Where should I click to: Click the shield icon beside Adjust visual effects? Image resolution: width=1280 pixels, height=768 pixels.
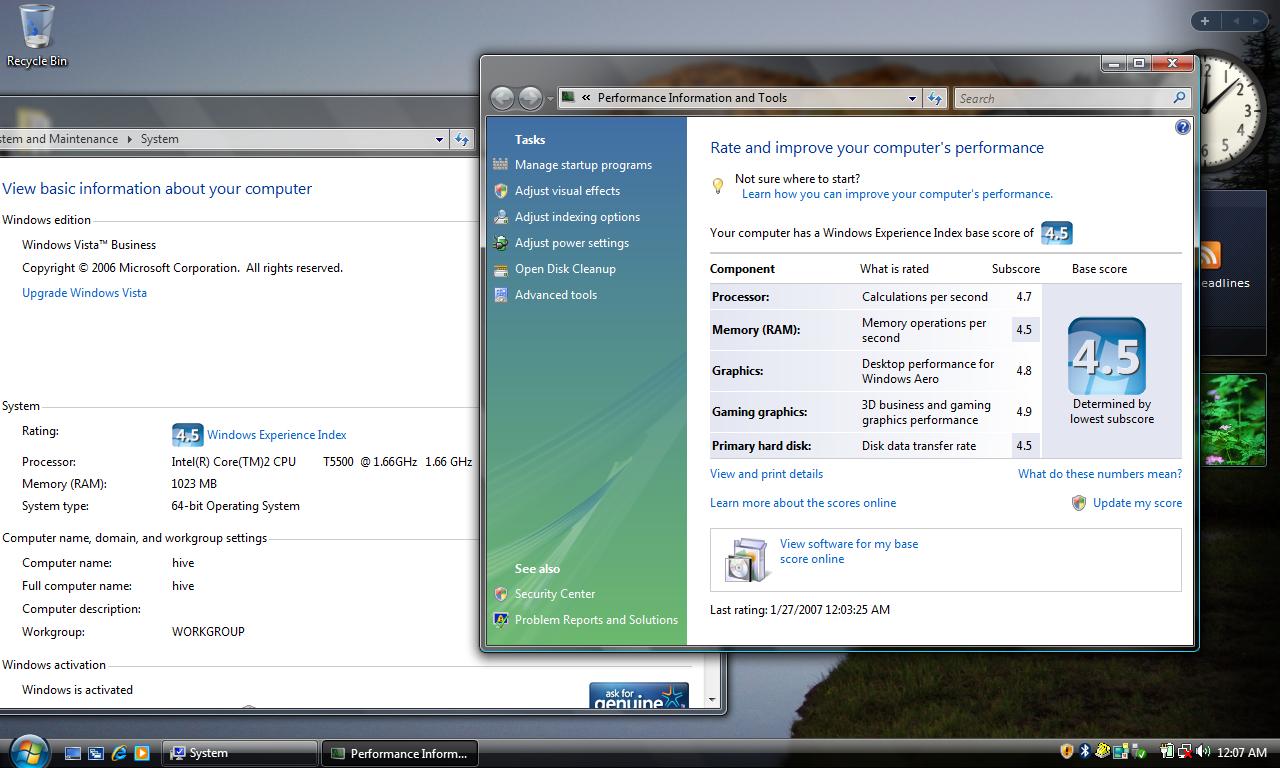501,191
